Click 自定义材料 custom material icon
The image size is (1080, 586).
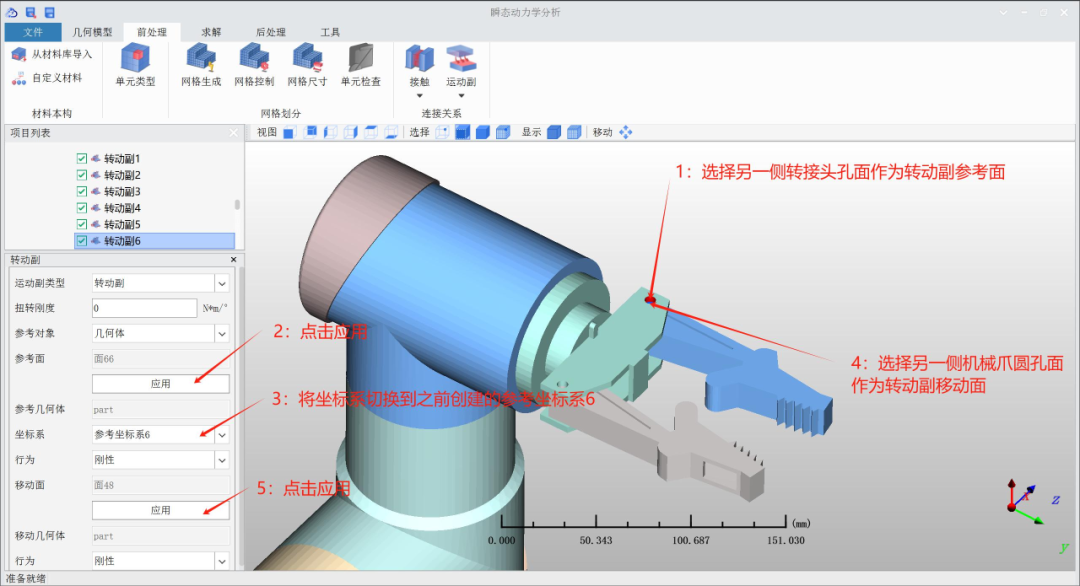point(19,79)
